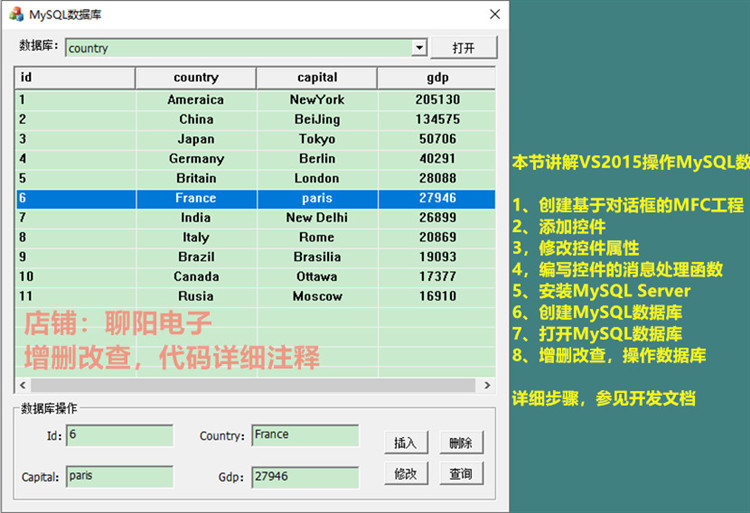750x513 pixels.
Task: Click id cell 10 in the table
Action: [76, 276]
